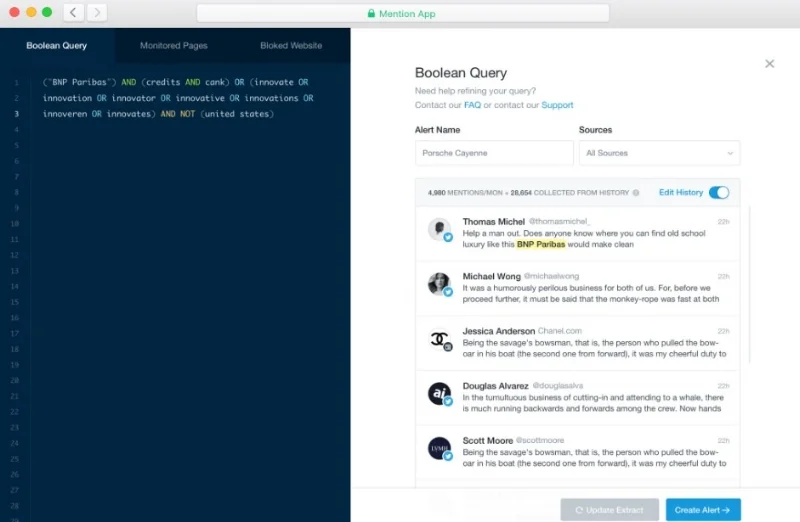800x522 pixels.
Task: Close the Boolean Query panel with X
Action: coord(769,64)
